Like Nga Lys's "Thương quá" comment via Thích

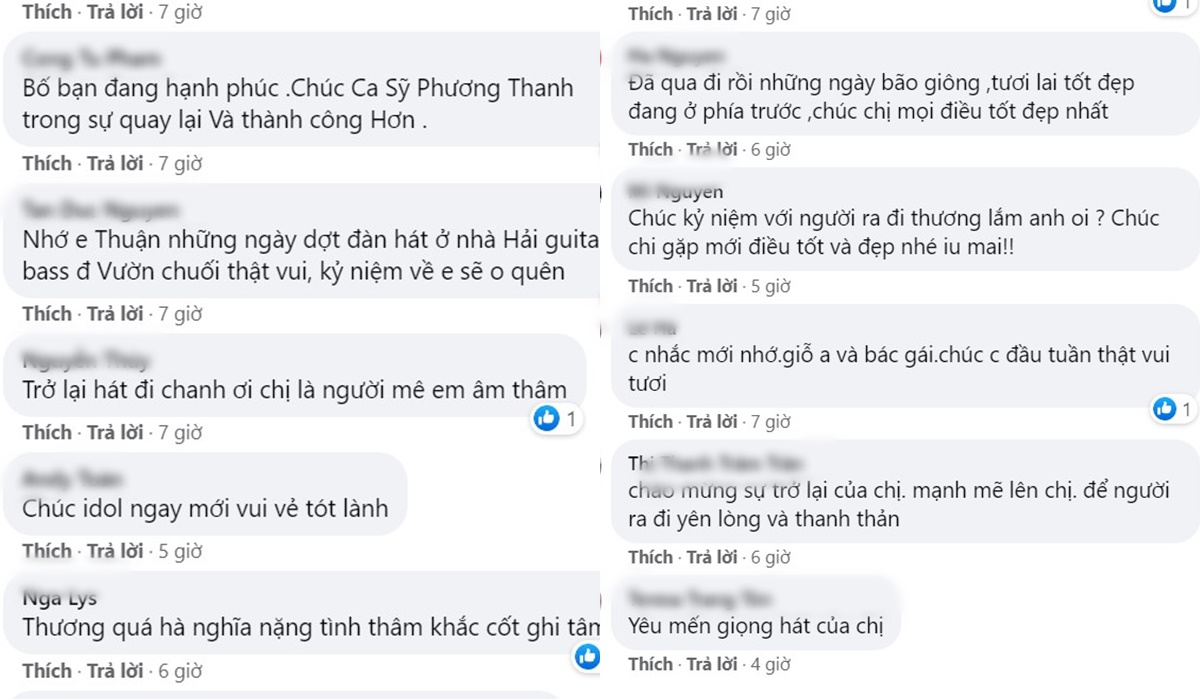(47, 670)
